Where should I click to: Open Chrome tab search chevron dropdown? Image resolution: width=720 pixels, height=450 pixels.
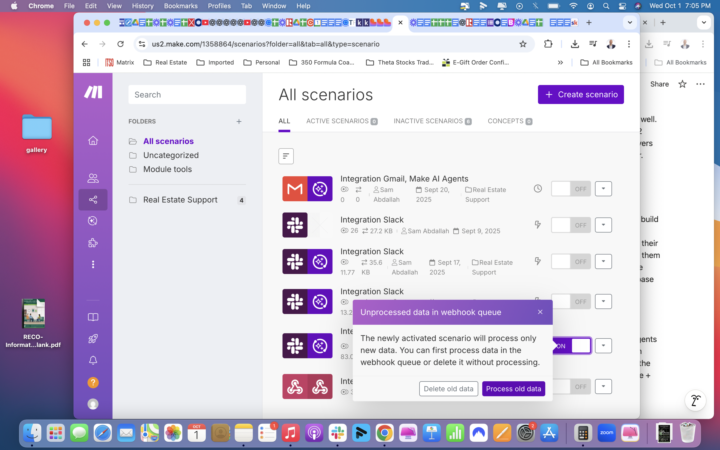(630, 22)
